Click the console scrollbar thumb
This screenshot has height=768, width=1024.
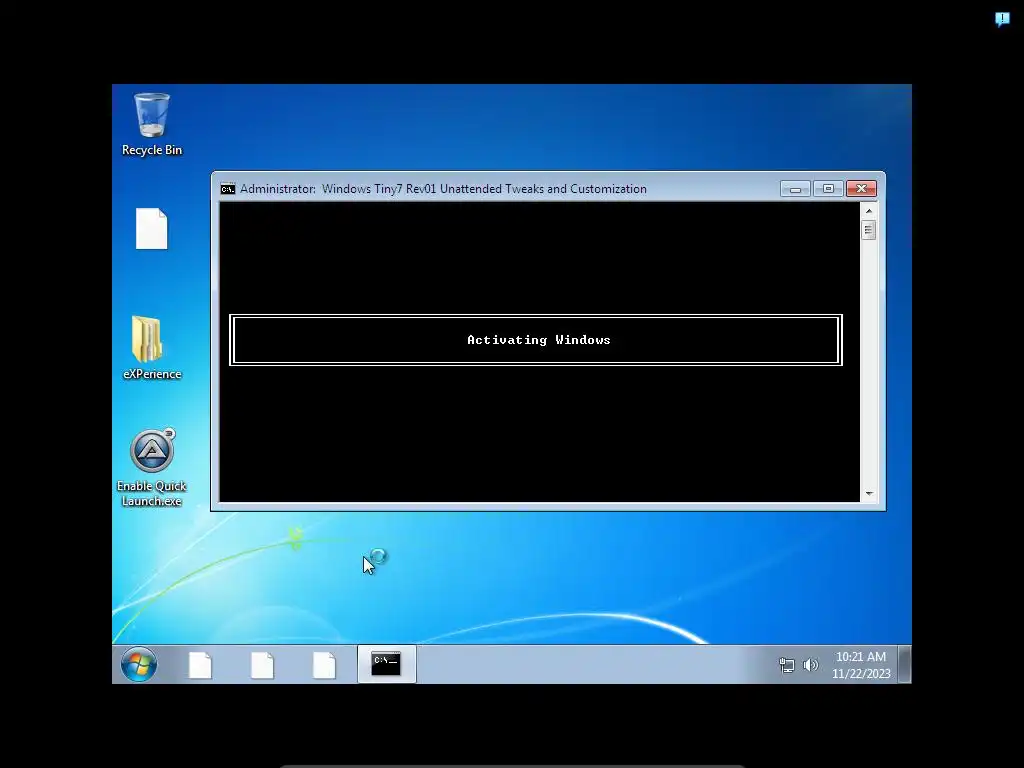click(x=869, y=230)
